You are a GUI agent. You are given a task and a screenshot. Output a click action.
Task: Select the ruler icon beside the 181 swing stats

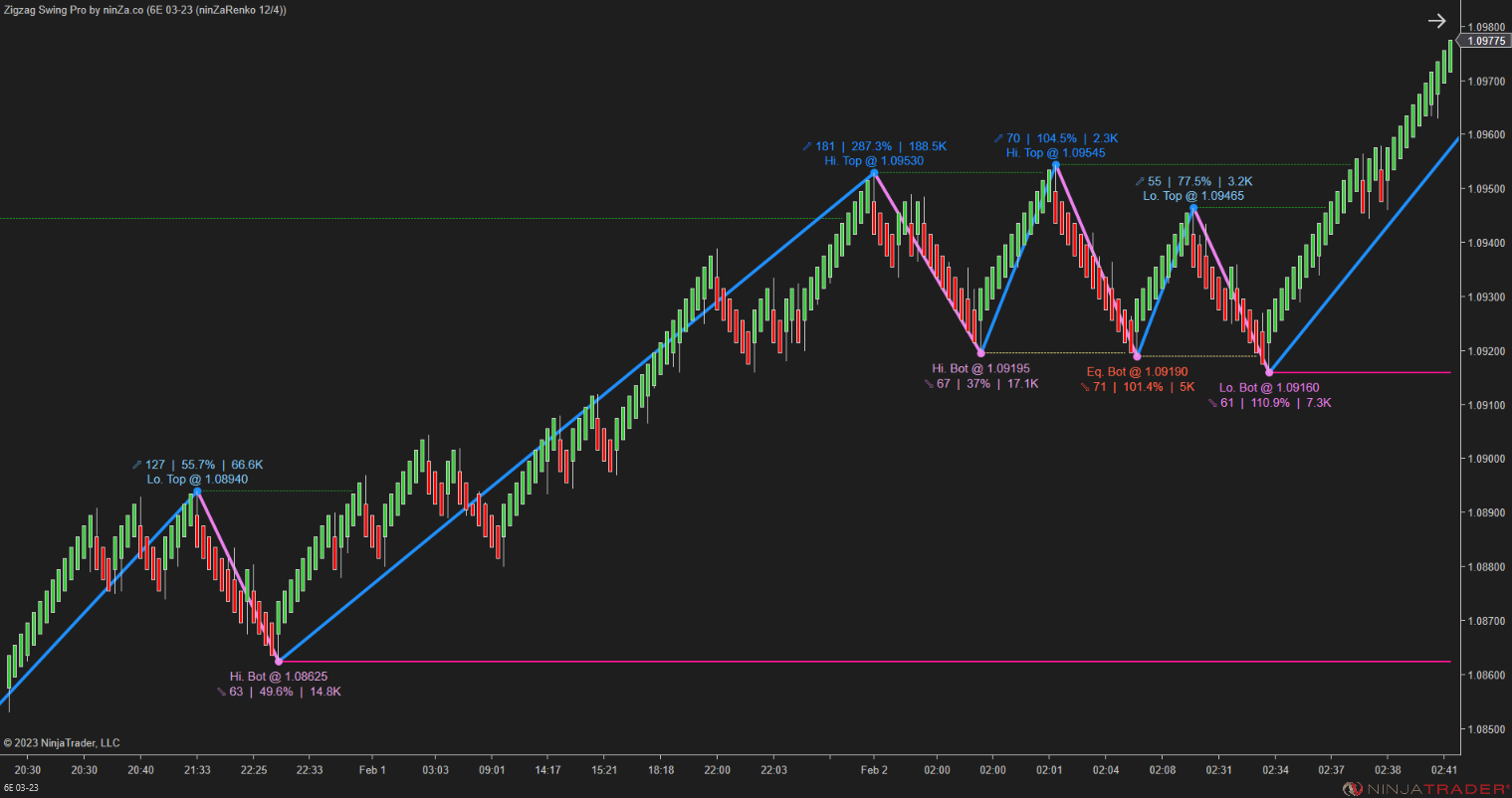806,145
